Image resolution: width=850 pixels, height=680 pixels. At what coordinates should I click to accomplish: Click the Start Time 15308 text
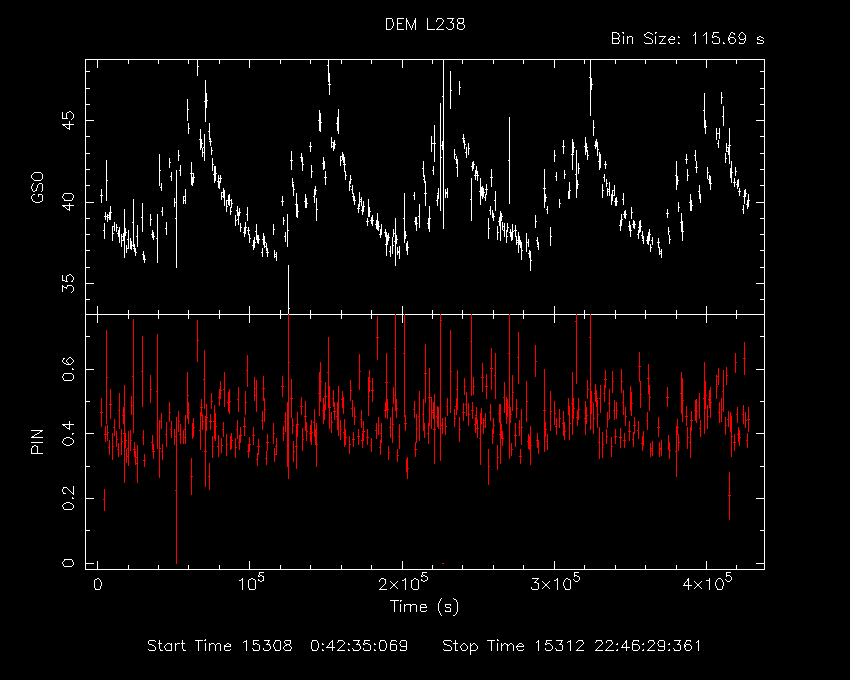220,646
